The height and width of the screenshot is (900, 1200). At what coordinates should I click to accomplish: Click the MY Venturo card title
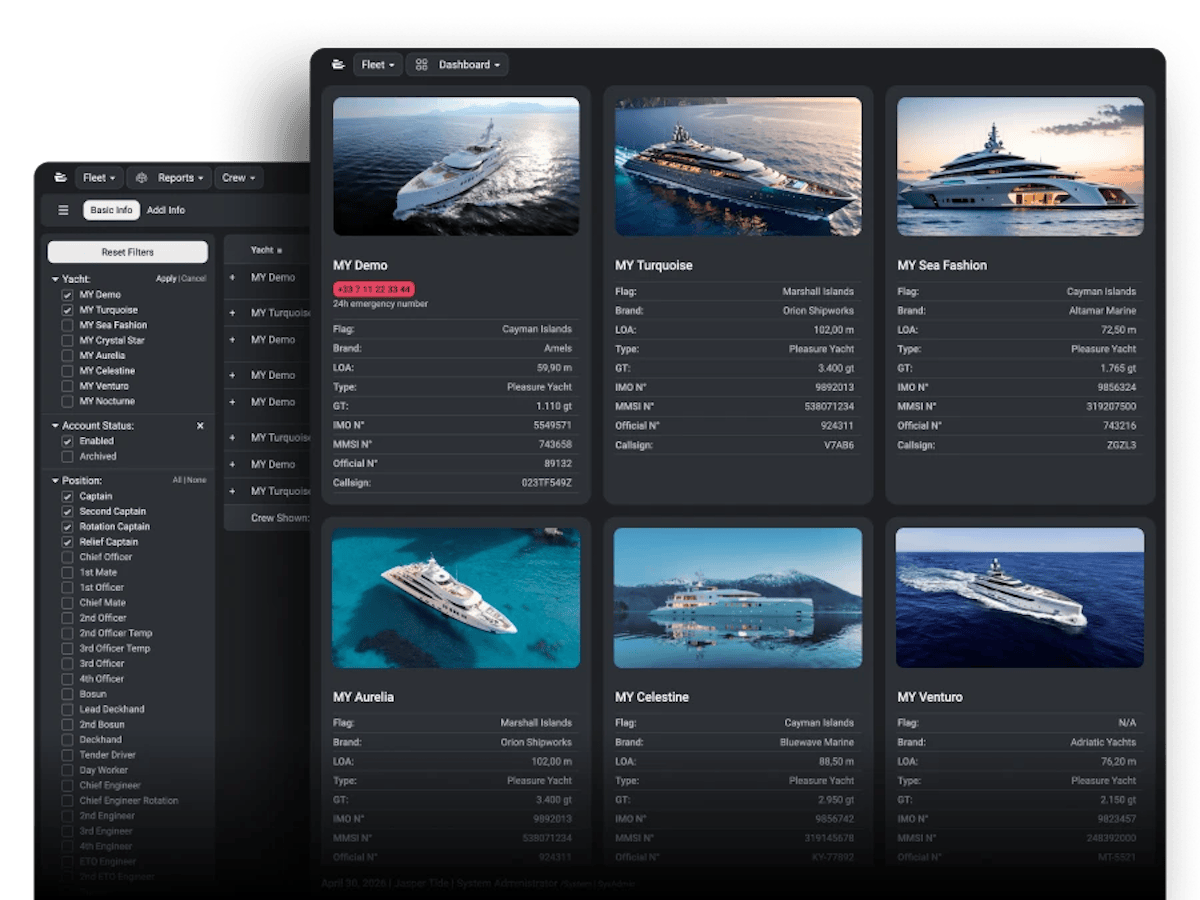(930, 697)
